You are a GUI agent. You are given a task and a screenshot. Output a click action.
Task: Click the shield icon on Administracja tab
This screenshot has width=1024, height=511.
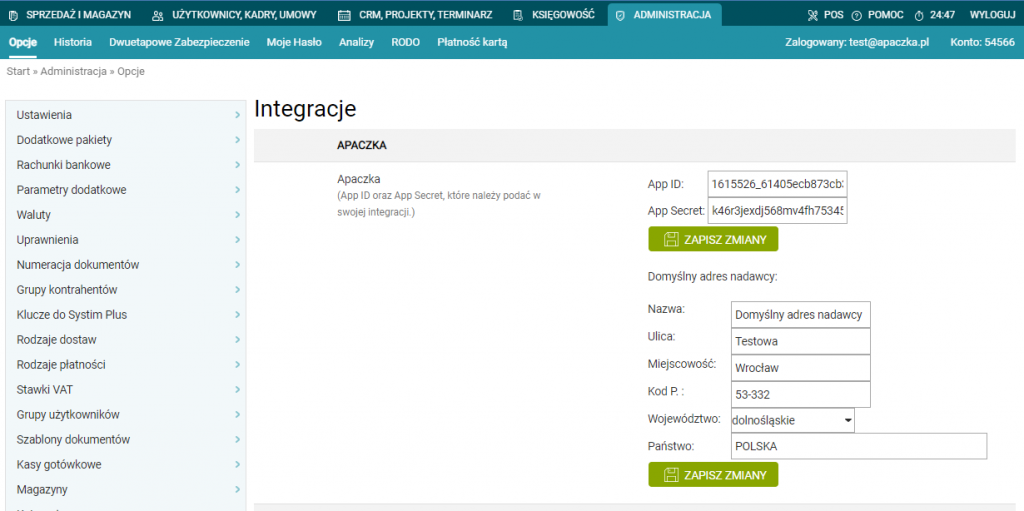click(620, 15)
